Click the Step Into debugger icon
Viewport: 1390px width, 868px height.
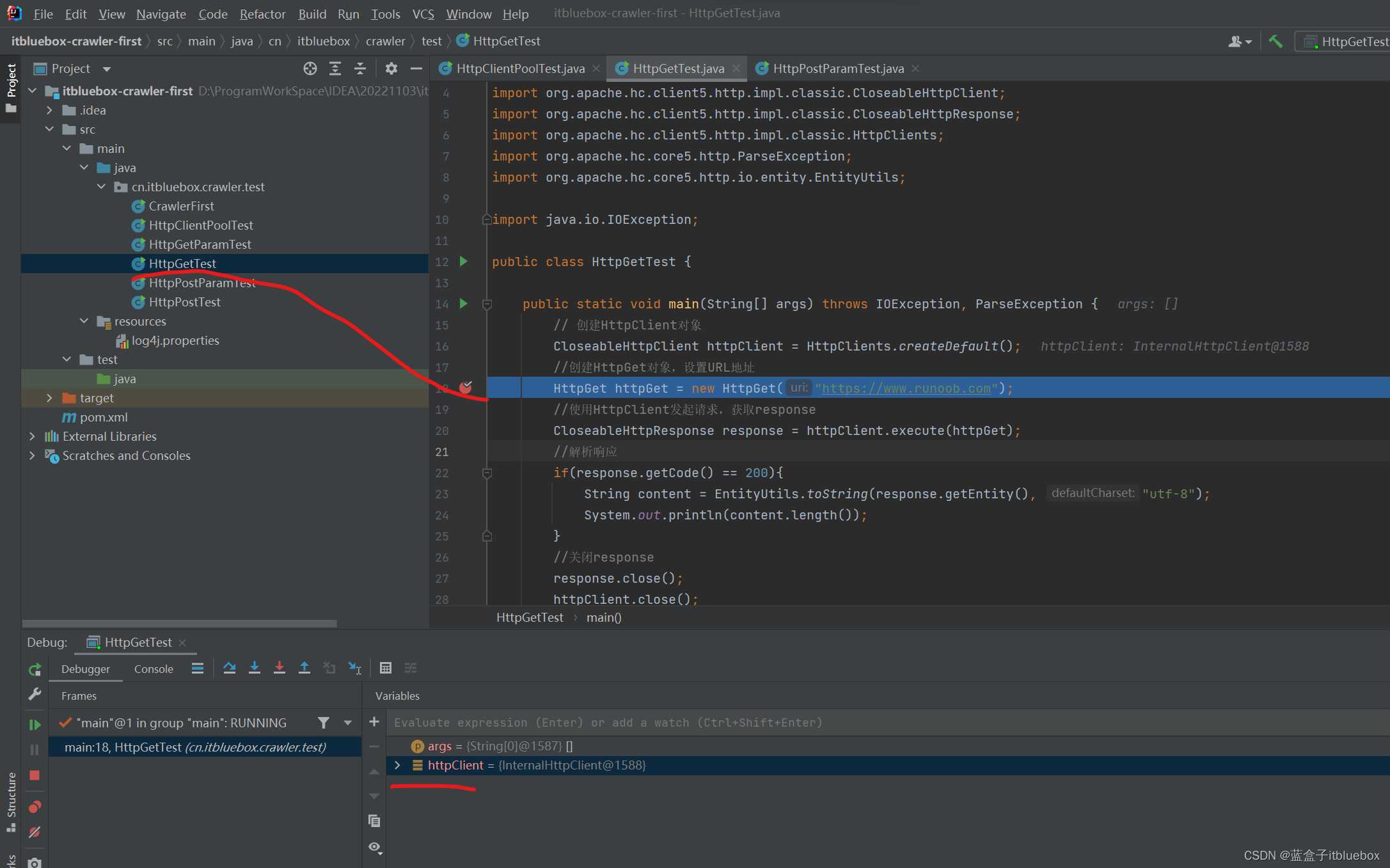point(254,668)
